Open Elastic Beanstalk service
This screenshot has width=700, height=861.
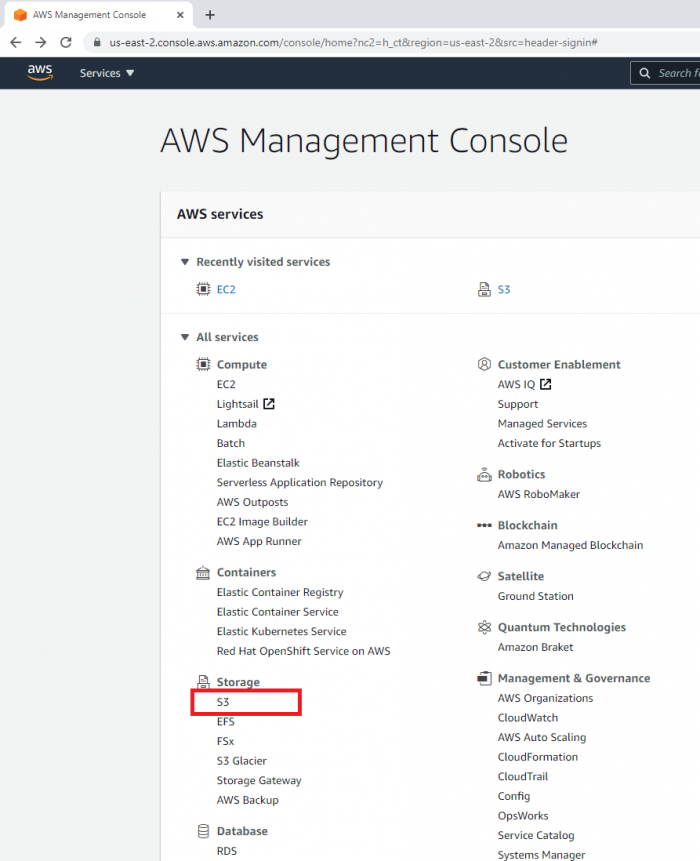coord(258,463)
